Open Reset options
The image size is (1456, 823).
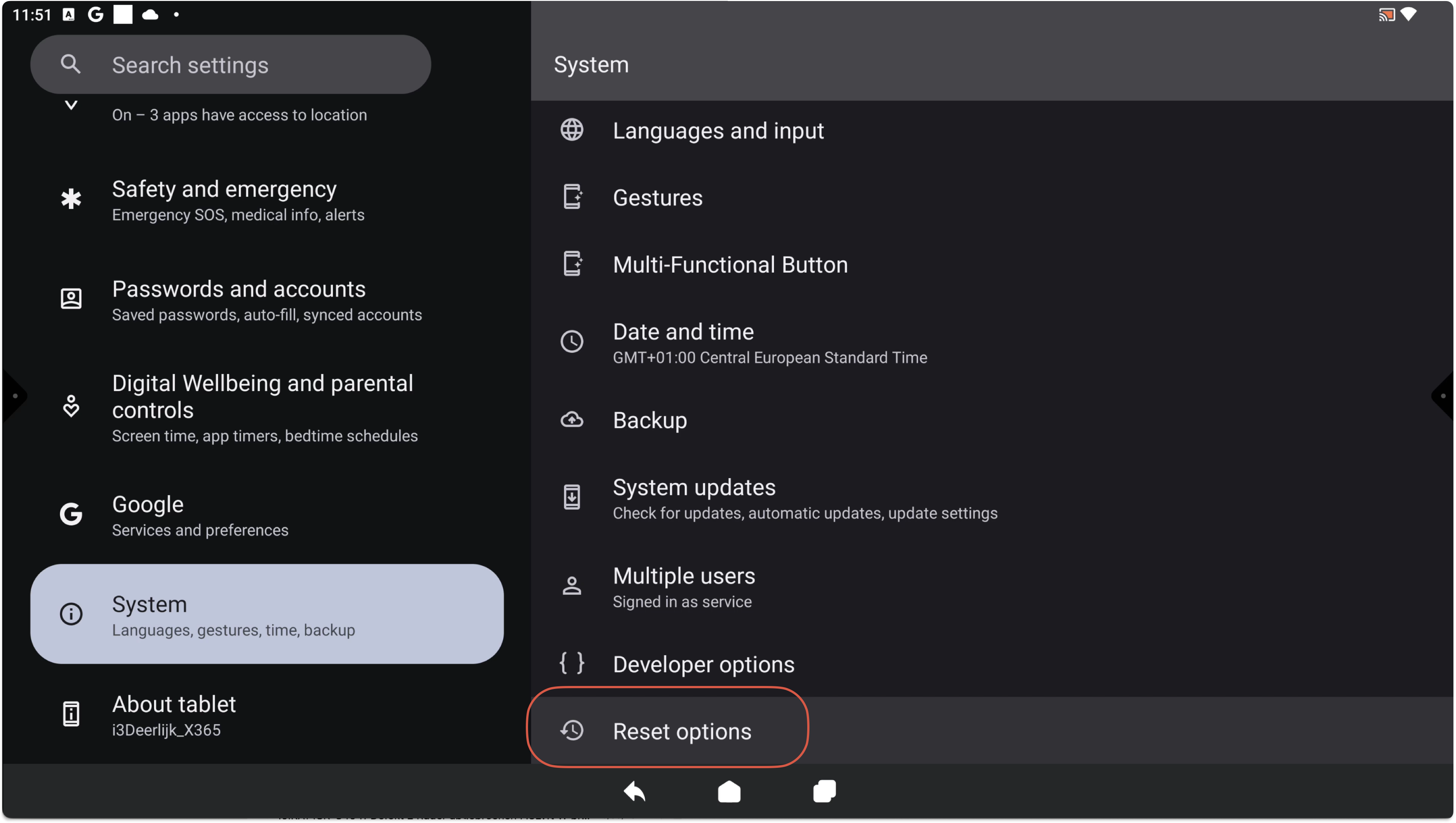coord(682,732)
